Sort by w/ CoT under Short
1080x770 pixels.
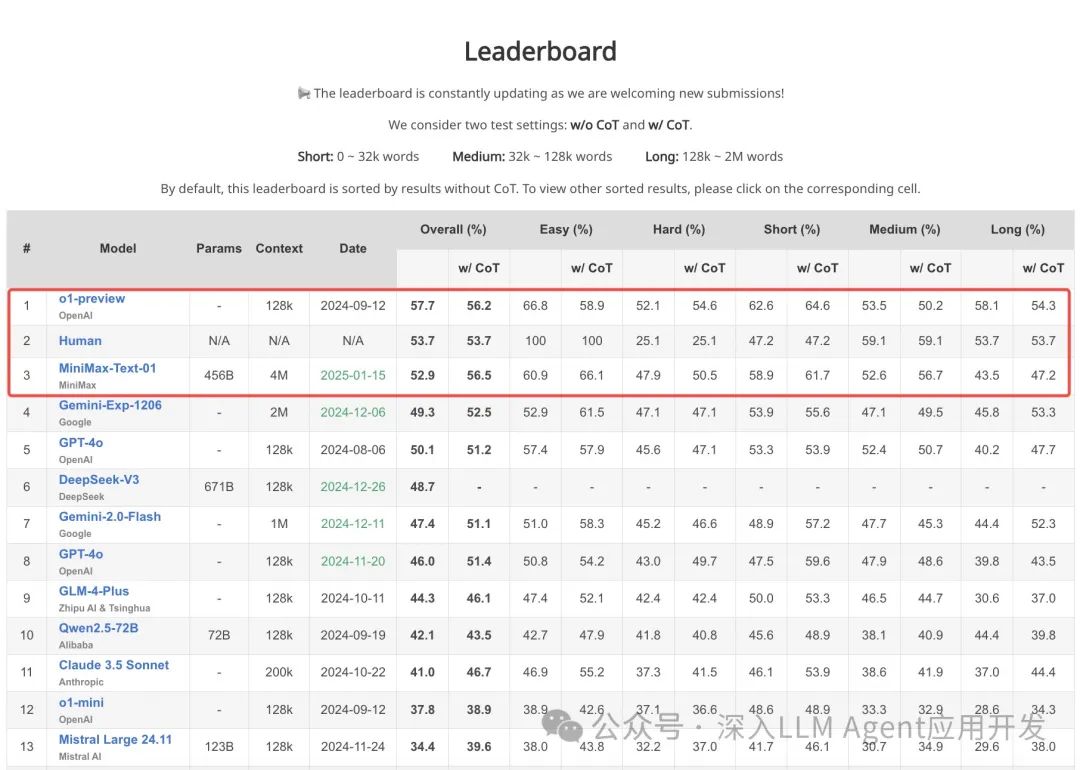pyautogui.click(x=818, y=268)
